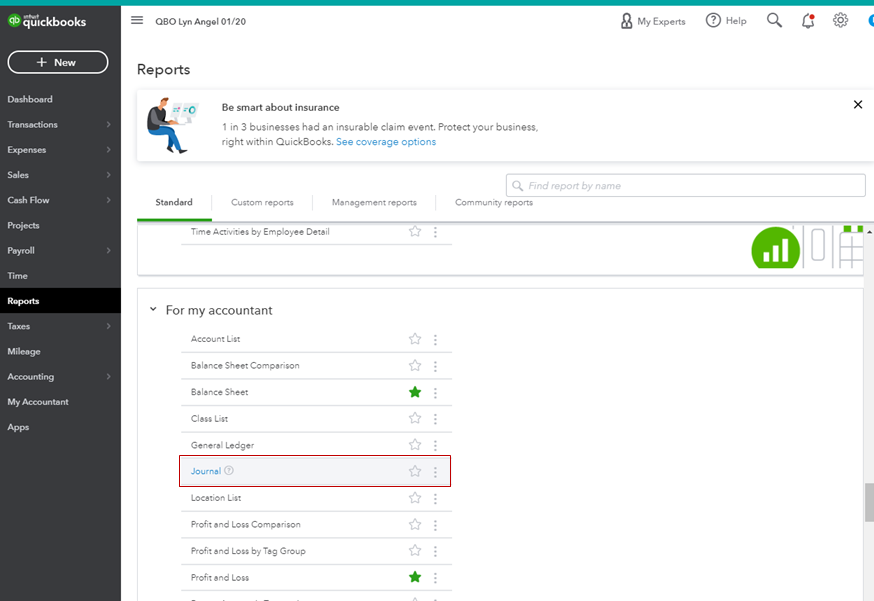The image size is (874, 601).
Task: Switch to the Management reports tab
Action: tap(374, 202)
